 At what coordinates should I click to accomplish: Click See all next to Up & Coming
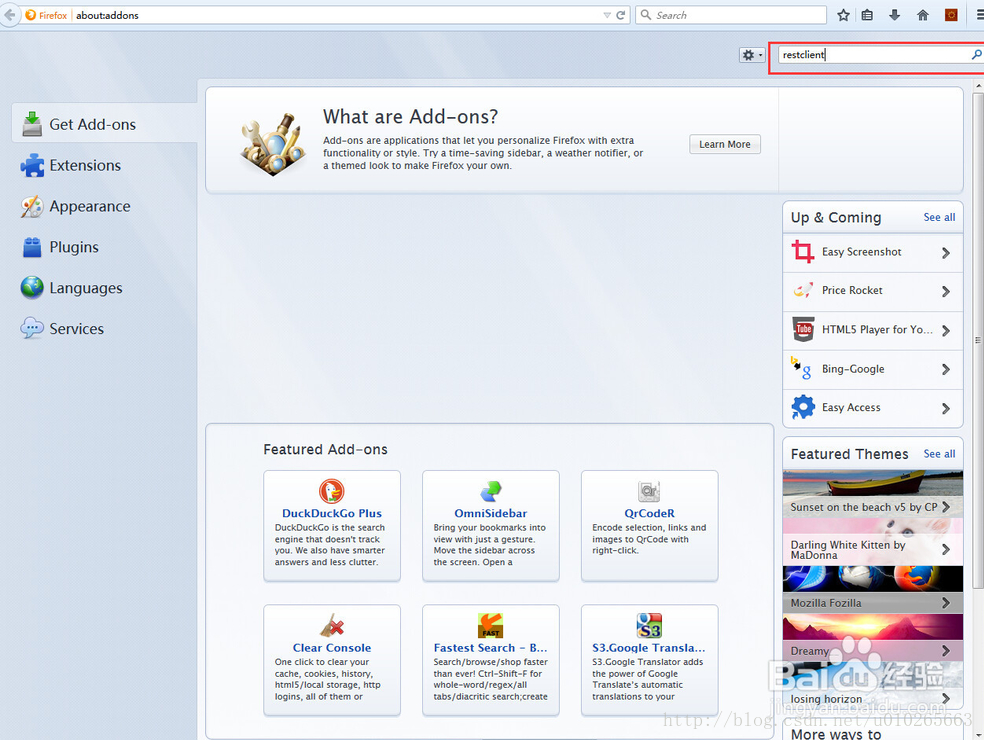coord(939,217)
